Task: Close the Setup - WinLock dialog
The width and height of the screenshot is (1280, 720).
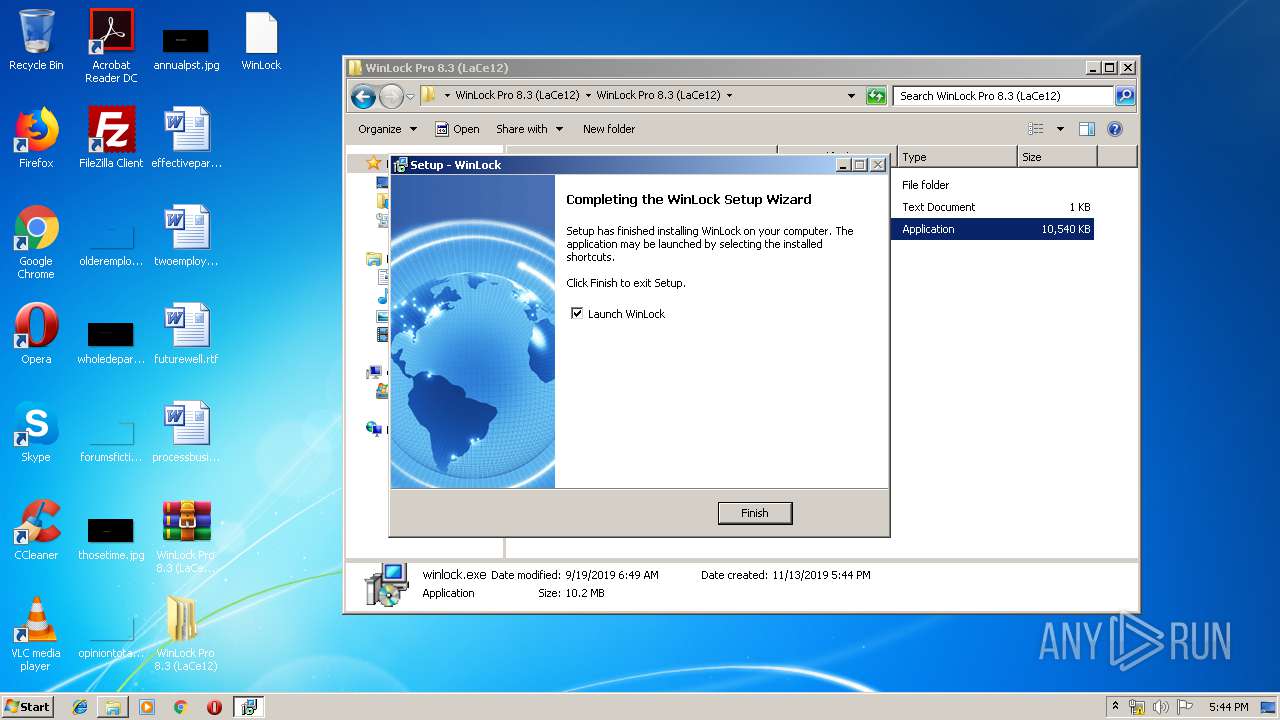Action: point(877,165)
